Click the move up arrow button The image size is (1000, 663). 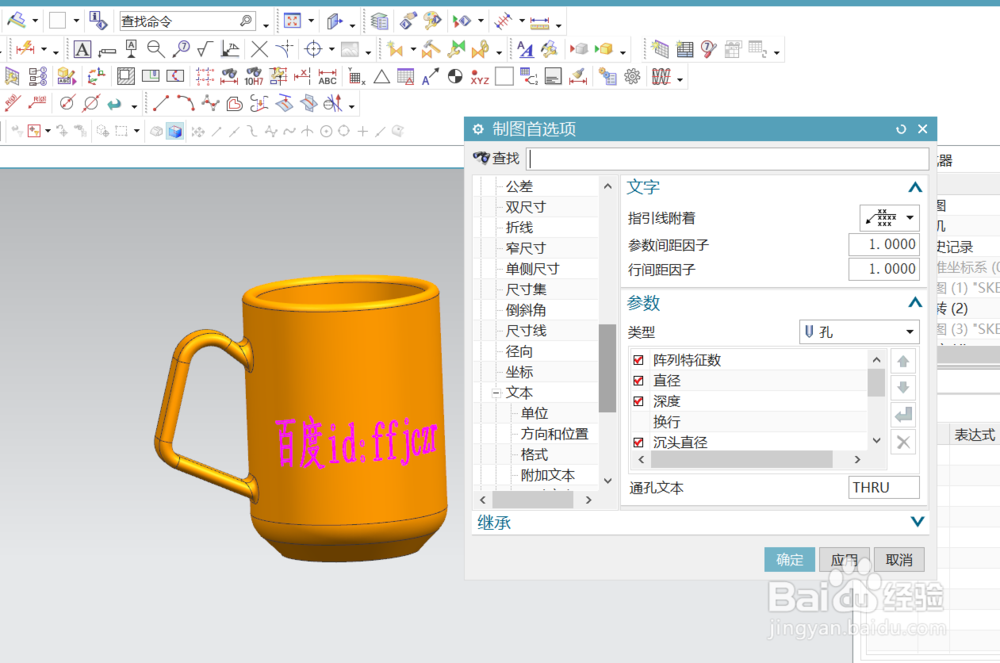click(x=903, y=361)
